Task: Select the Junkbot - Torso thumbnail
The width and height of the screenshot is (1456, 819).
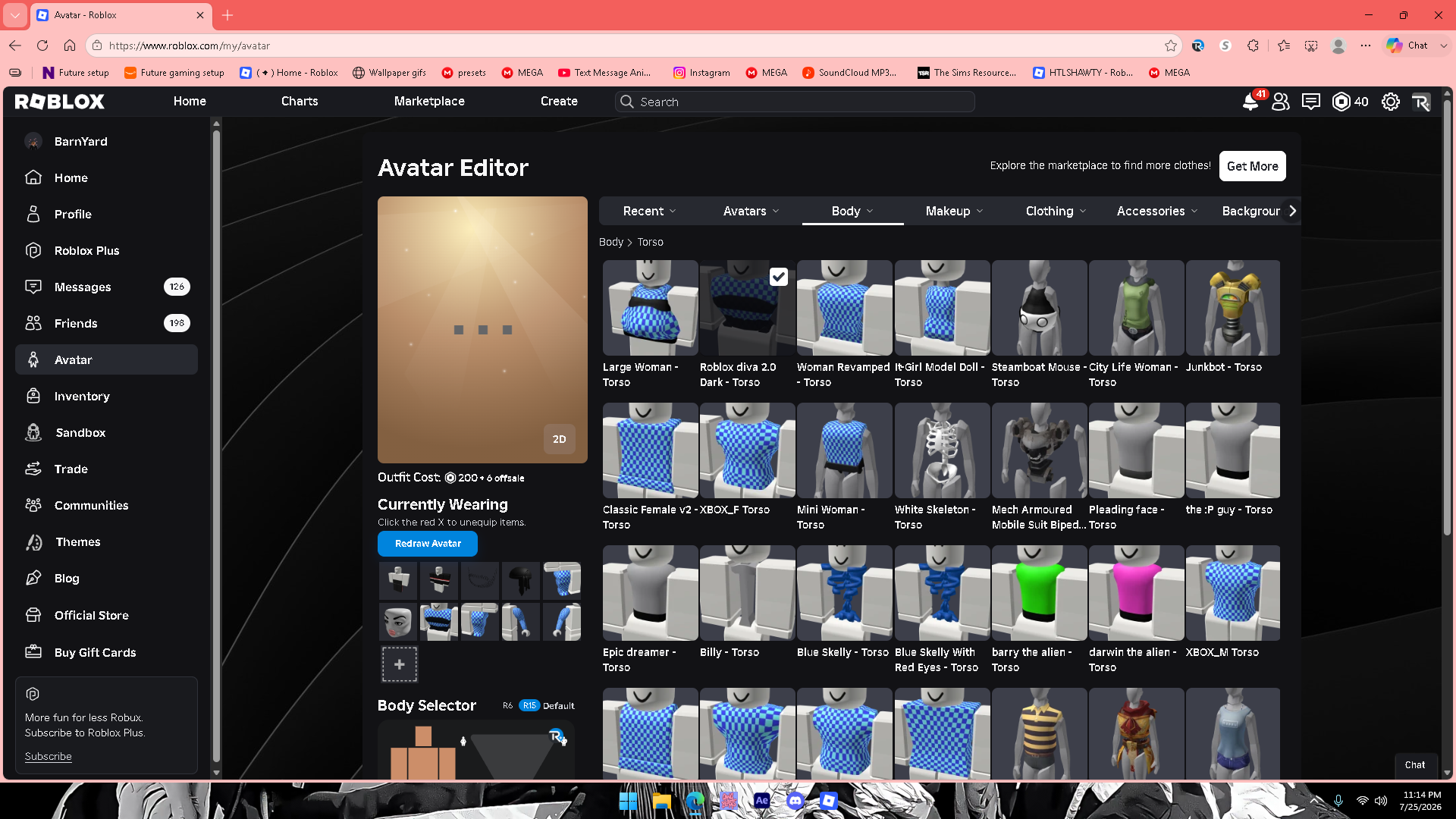Action: (x=1233, y=308)
